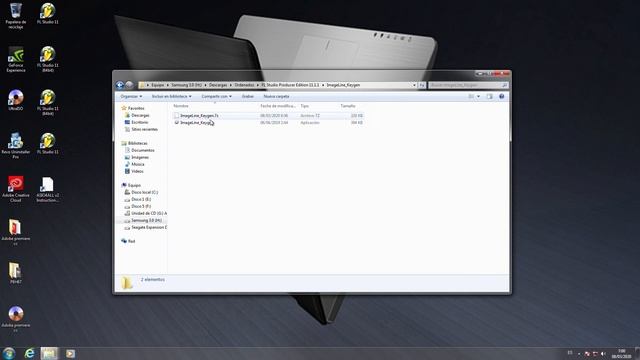Launch Internet Explorer from taskbar

[x=29, y=353]
